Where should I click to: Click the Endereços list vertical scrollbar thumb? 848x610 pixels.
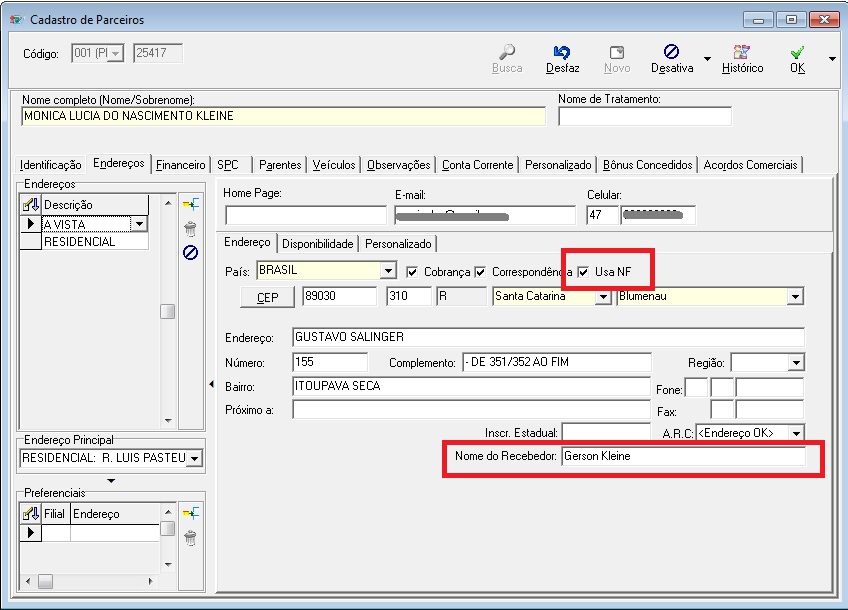click(x=168, y=311)
